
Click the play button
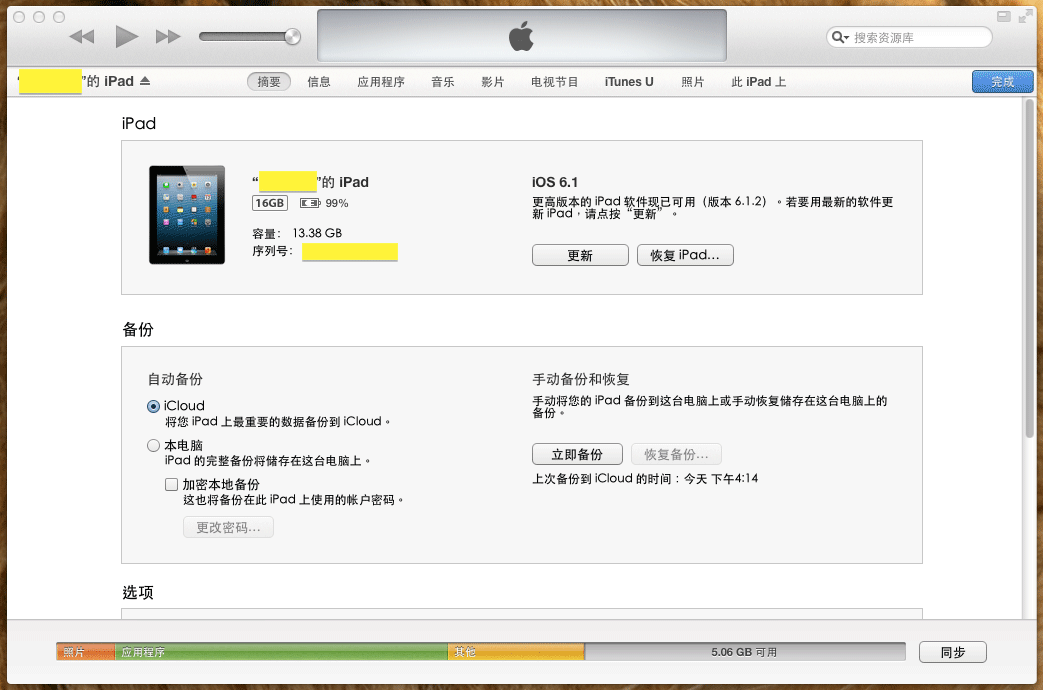[x=126, y=36]
